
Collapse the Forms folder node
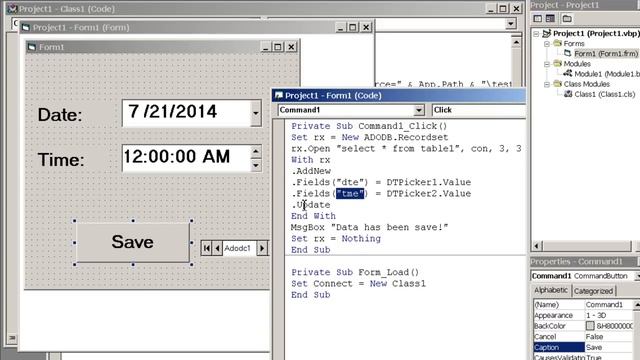(x=547, y=44)
